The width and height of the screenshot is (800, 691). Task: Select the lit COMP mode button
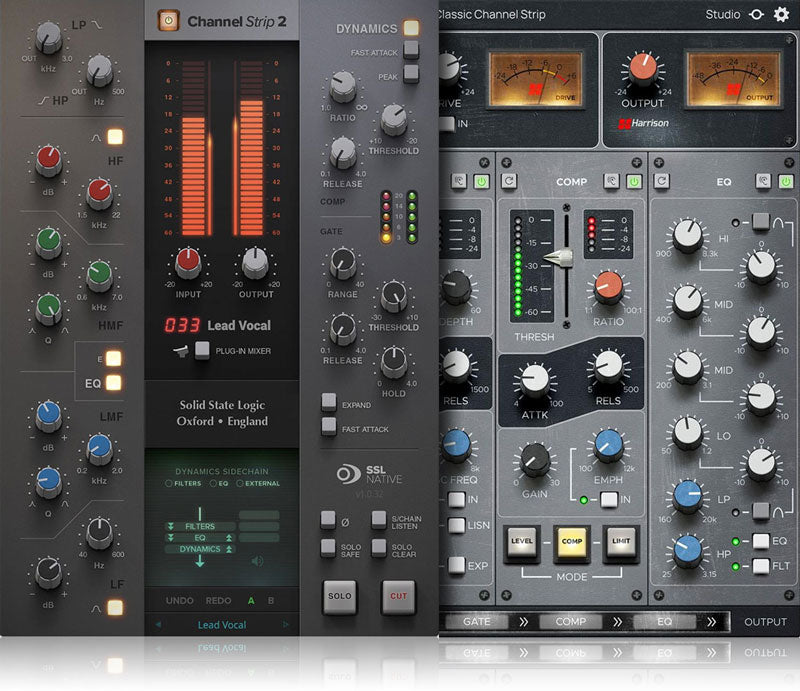[571, 542]
